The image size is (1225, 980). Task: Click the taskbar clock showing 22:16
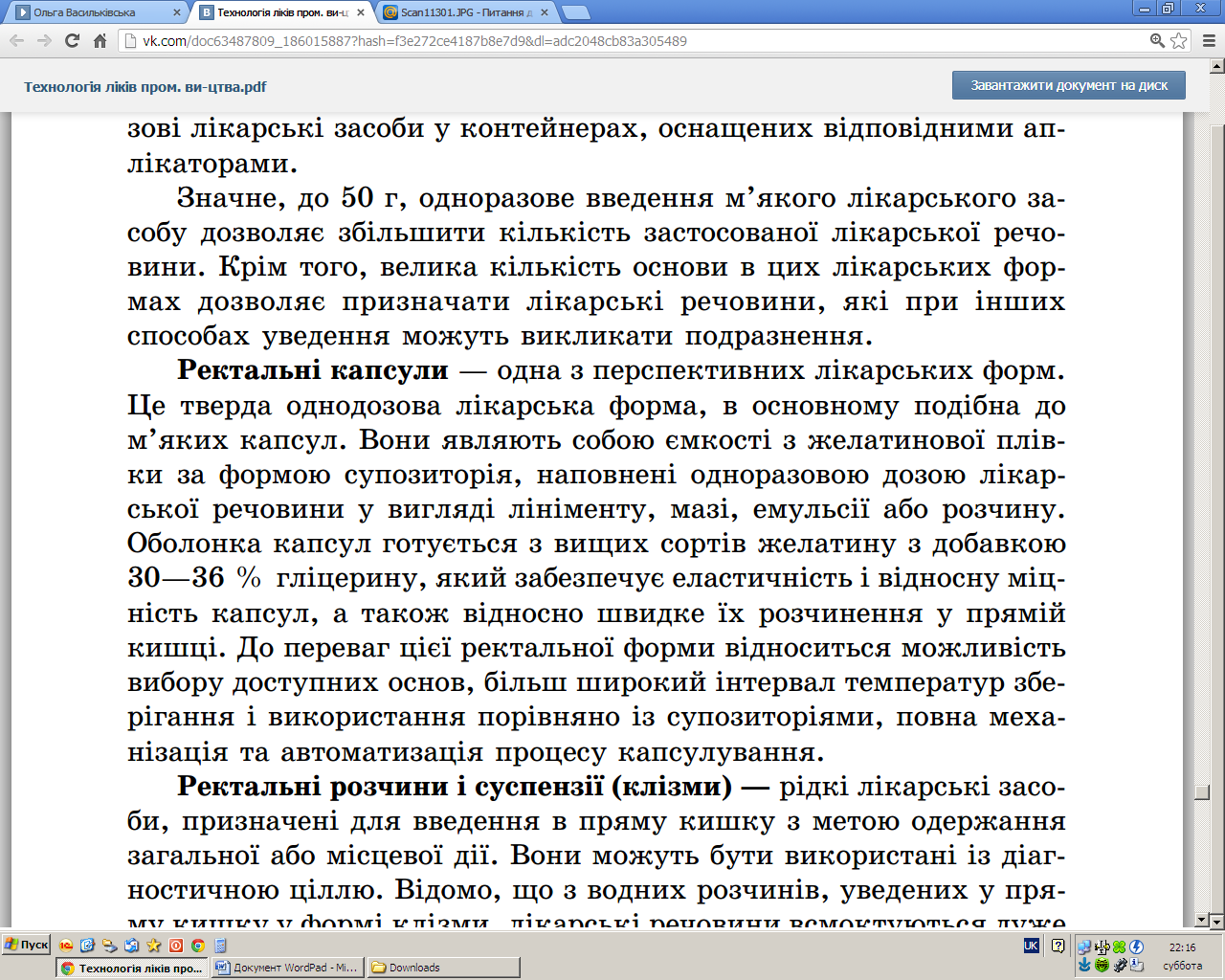coord(1182,947)
